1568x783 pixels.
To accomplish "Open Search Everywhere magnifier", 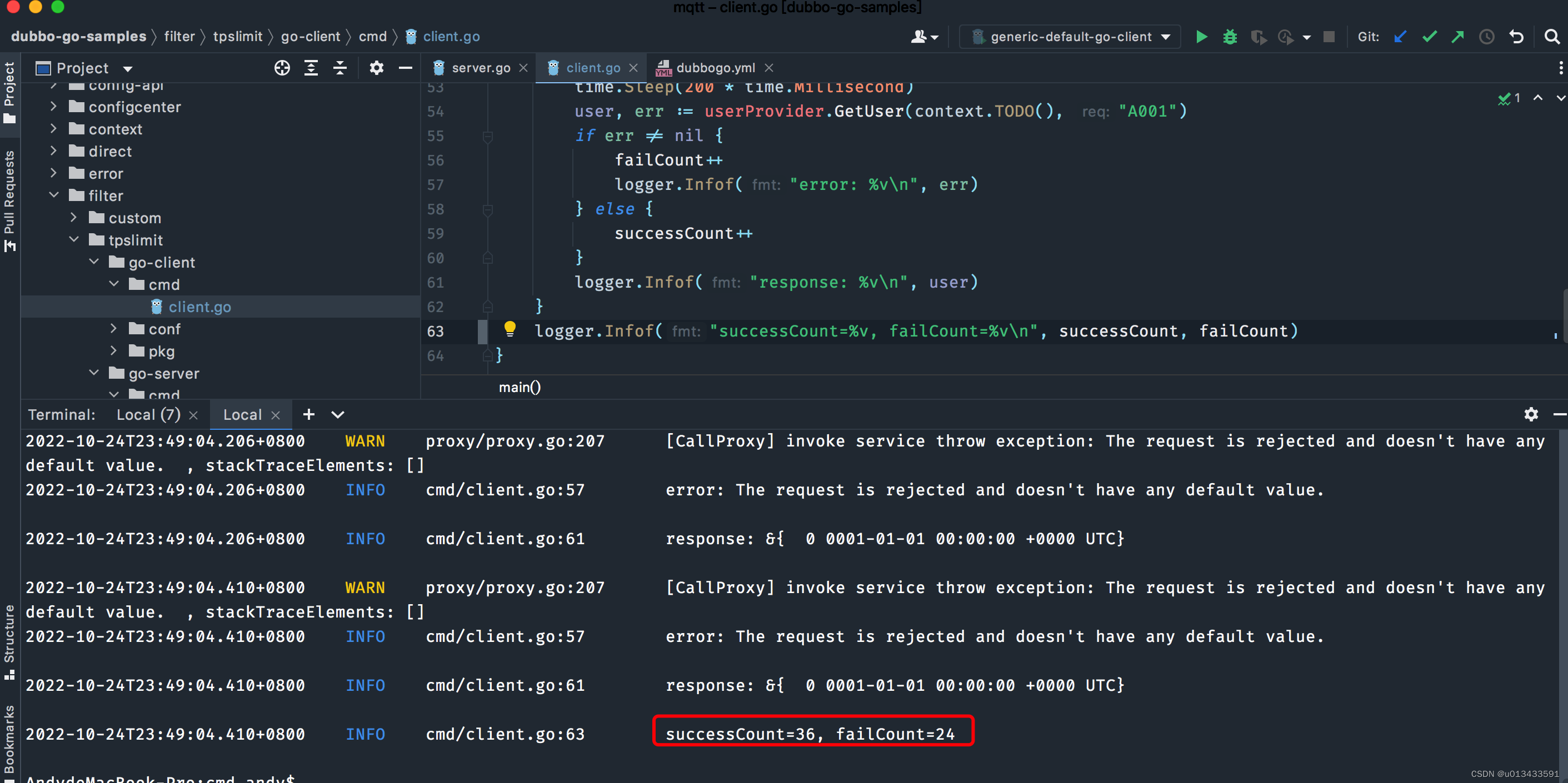I will coord(1551,37).
